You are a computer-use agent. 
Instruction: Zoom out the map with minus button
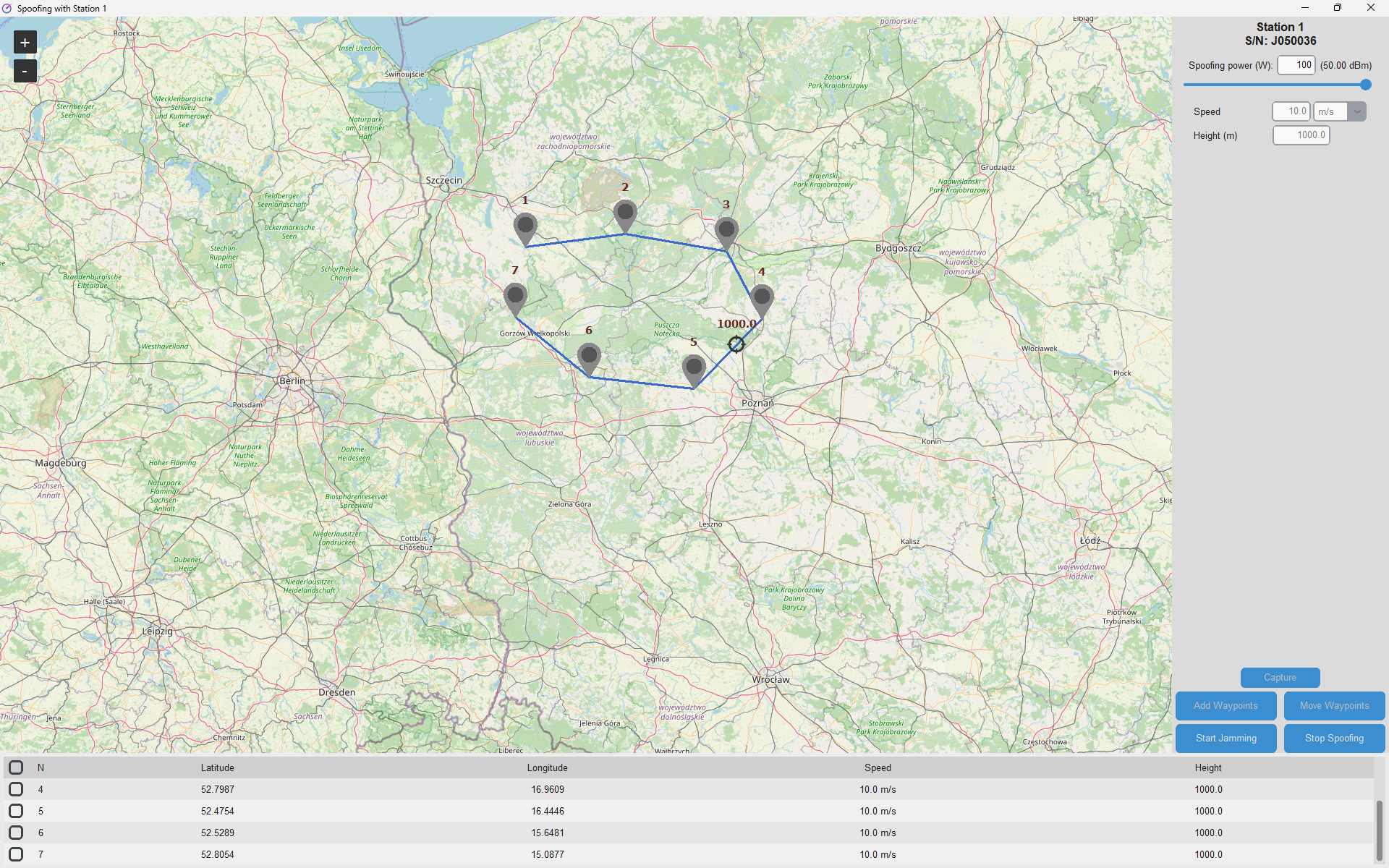25,71
